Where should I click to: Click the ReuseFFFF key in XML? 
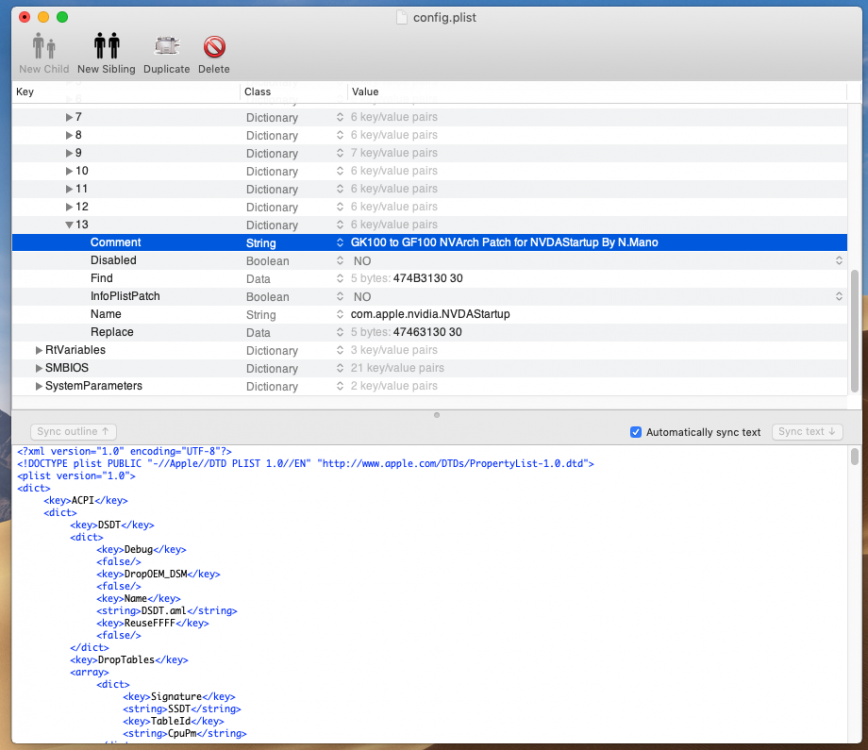(x=149, y=623)
